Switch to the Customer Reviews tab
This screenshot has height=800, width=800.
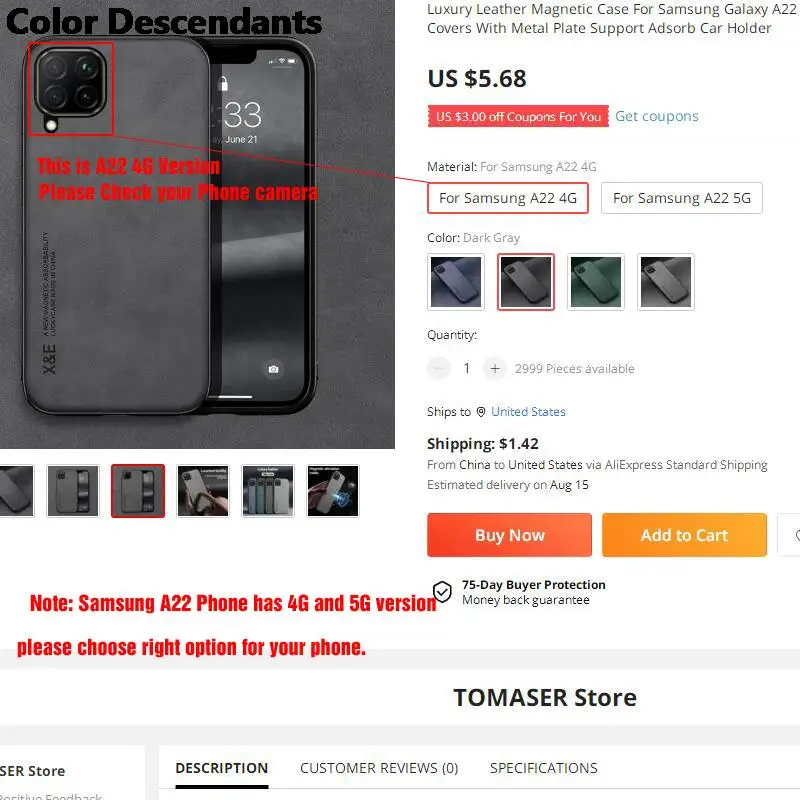click(x=379, y=768)
